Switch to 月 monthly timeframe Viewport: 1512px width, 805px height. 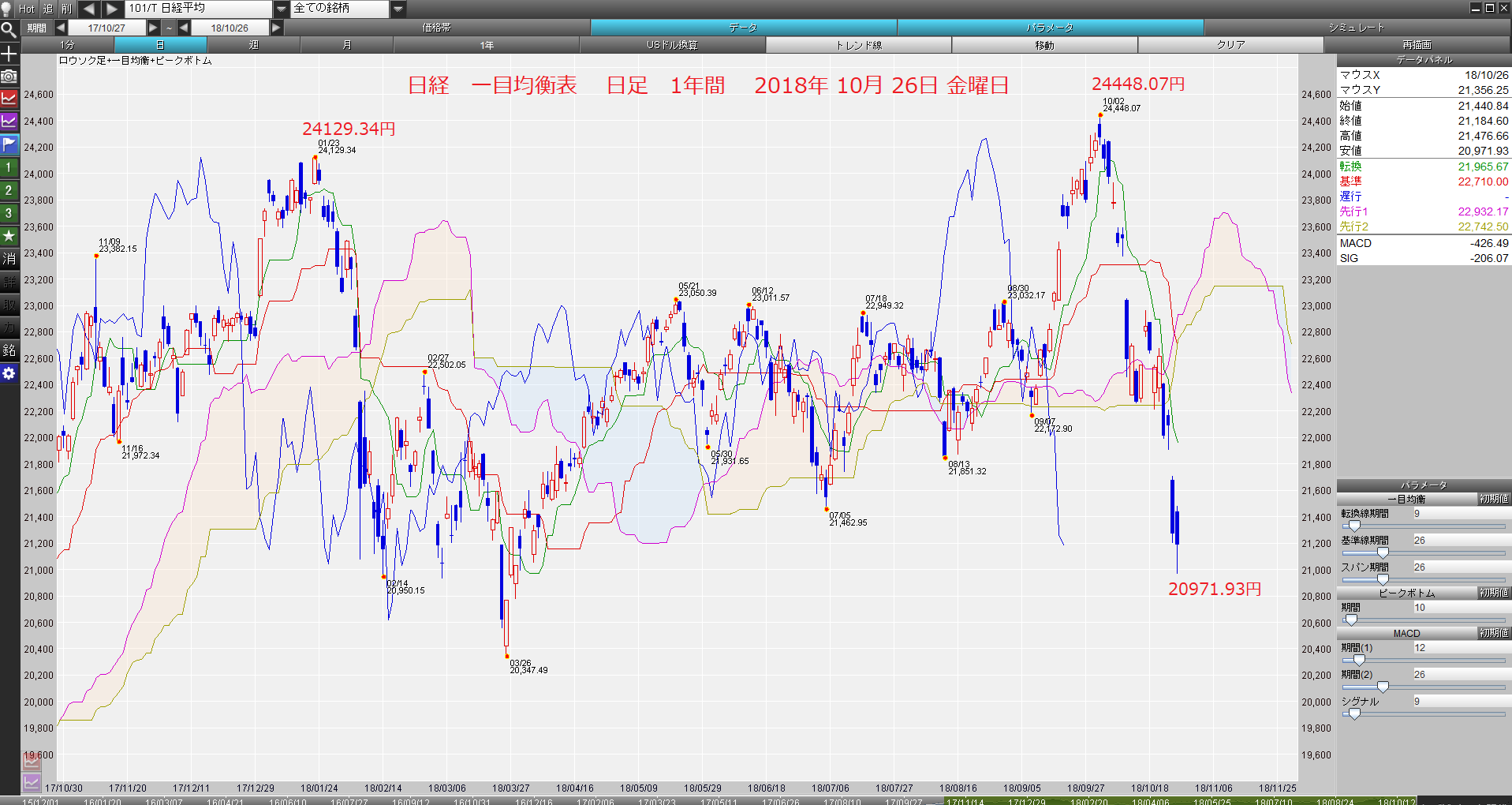point(346,45)
